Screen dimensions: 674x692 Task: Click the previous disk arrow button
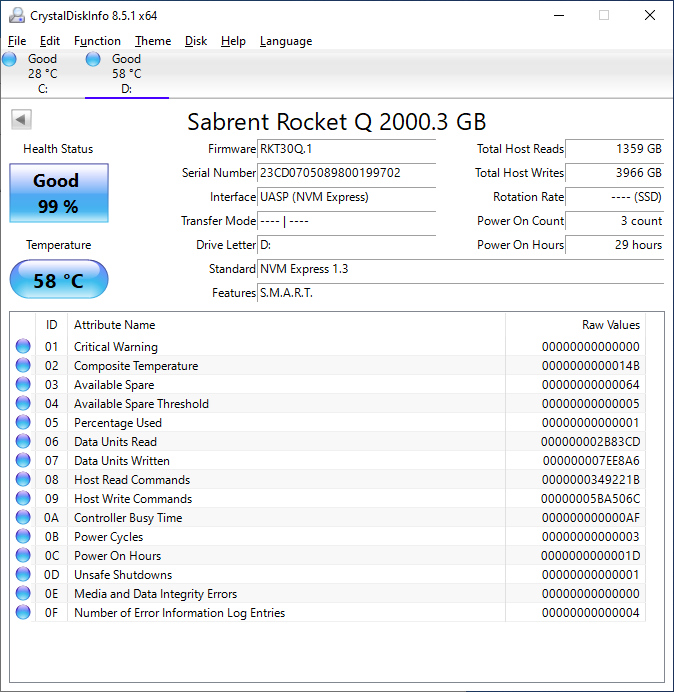(21, 120)
